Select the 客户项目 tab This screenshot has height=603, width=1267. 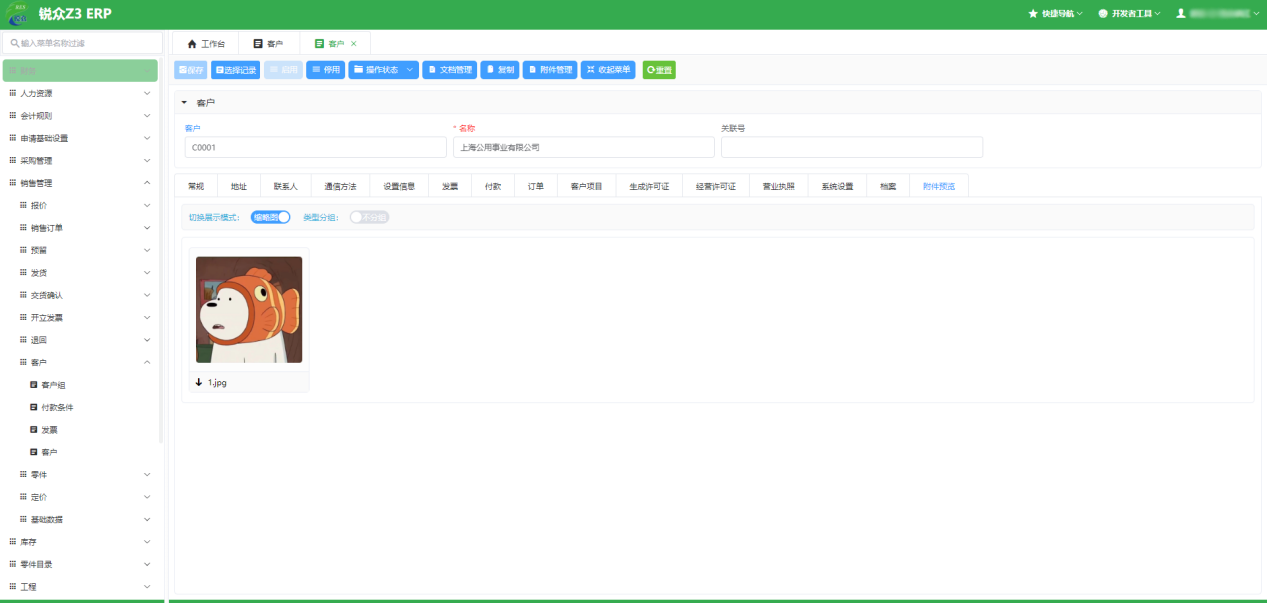pos(587,187)
